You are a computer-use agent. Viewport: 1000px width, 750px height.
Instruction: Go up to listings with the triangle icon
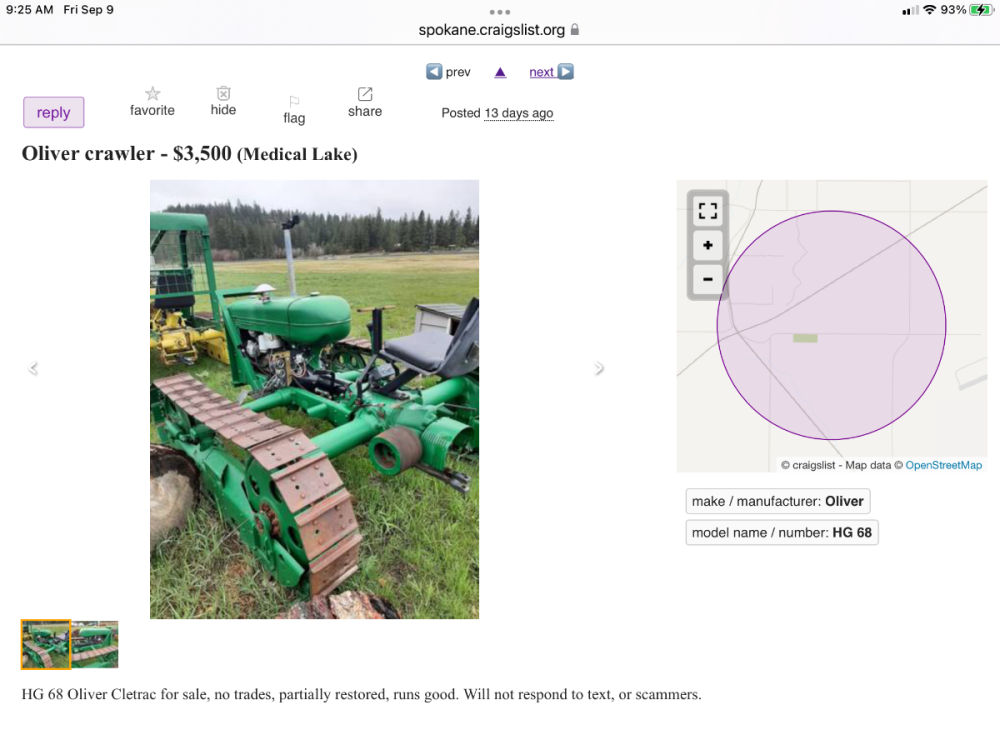pos(500,72)
